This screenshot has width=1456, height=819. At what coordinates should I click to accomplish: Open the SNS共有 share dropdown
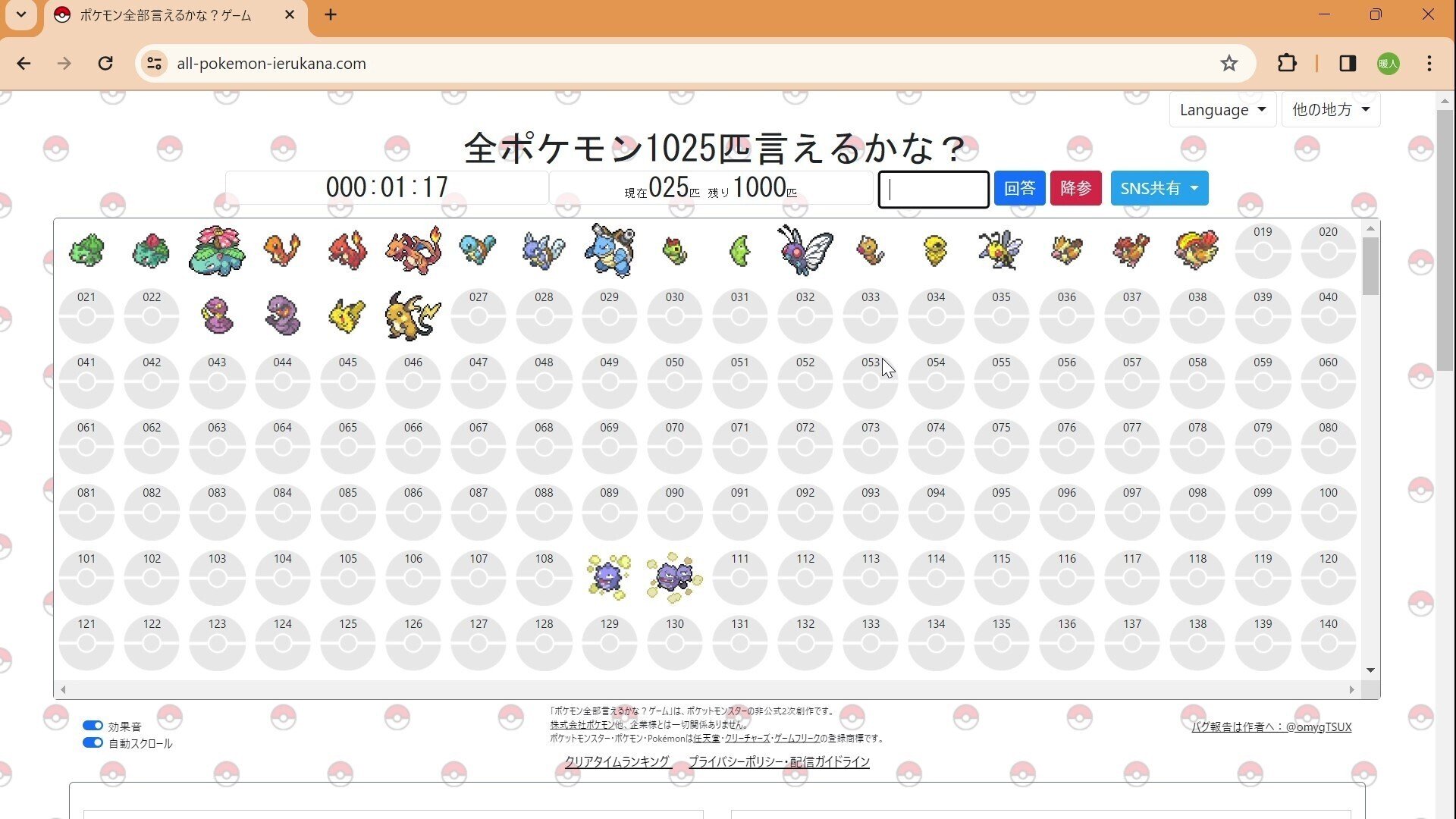coord(1159,188)
